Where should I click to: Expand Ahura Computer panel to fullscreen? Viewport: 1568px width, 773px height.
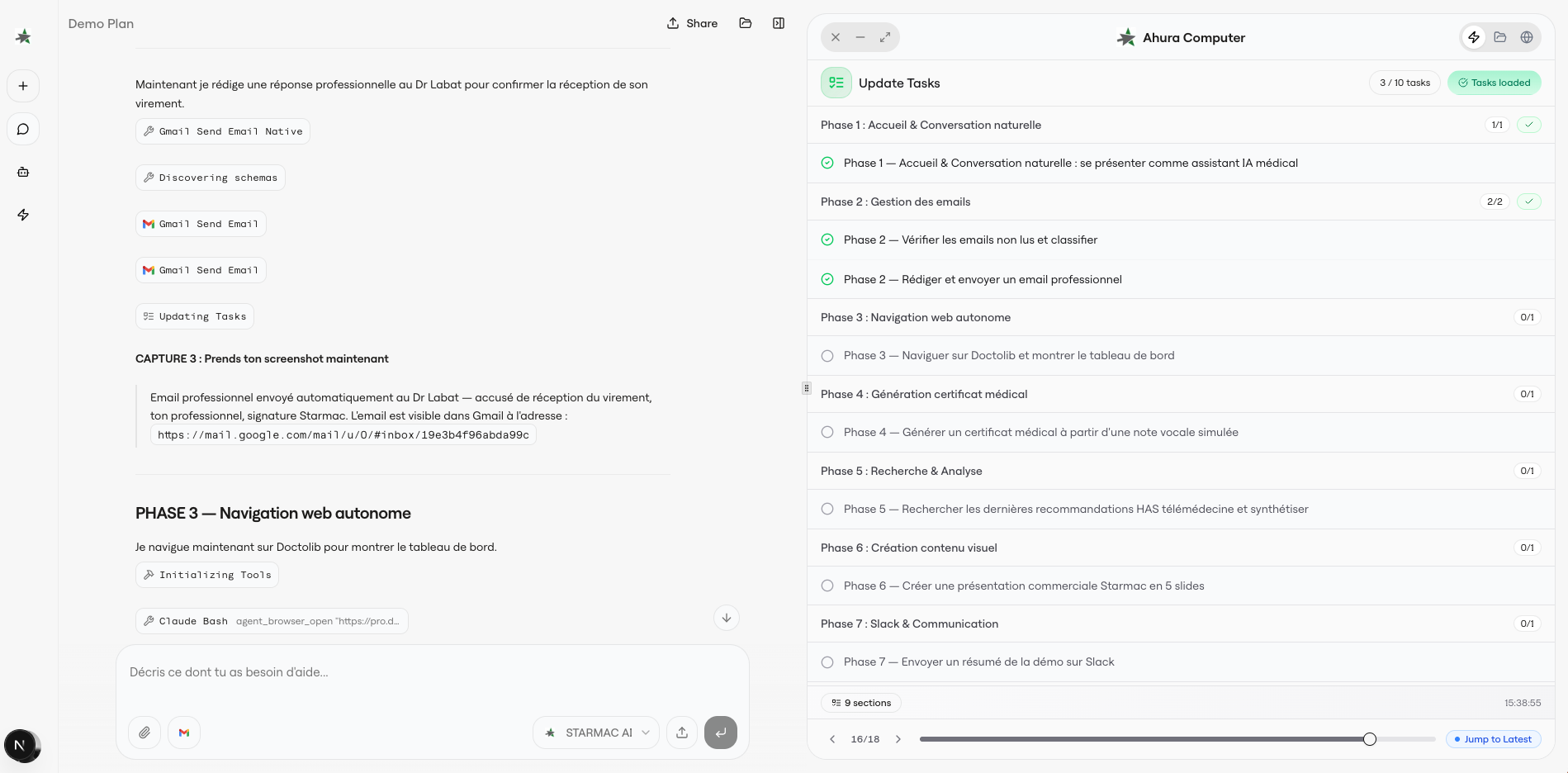885,37
